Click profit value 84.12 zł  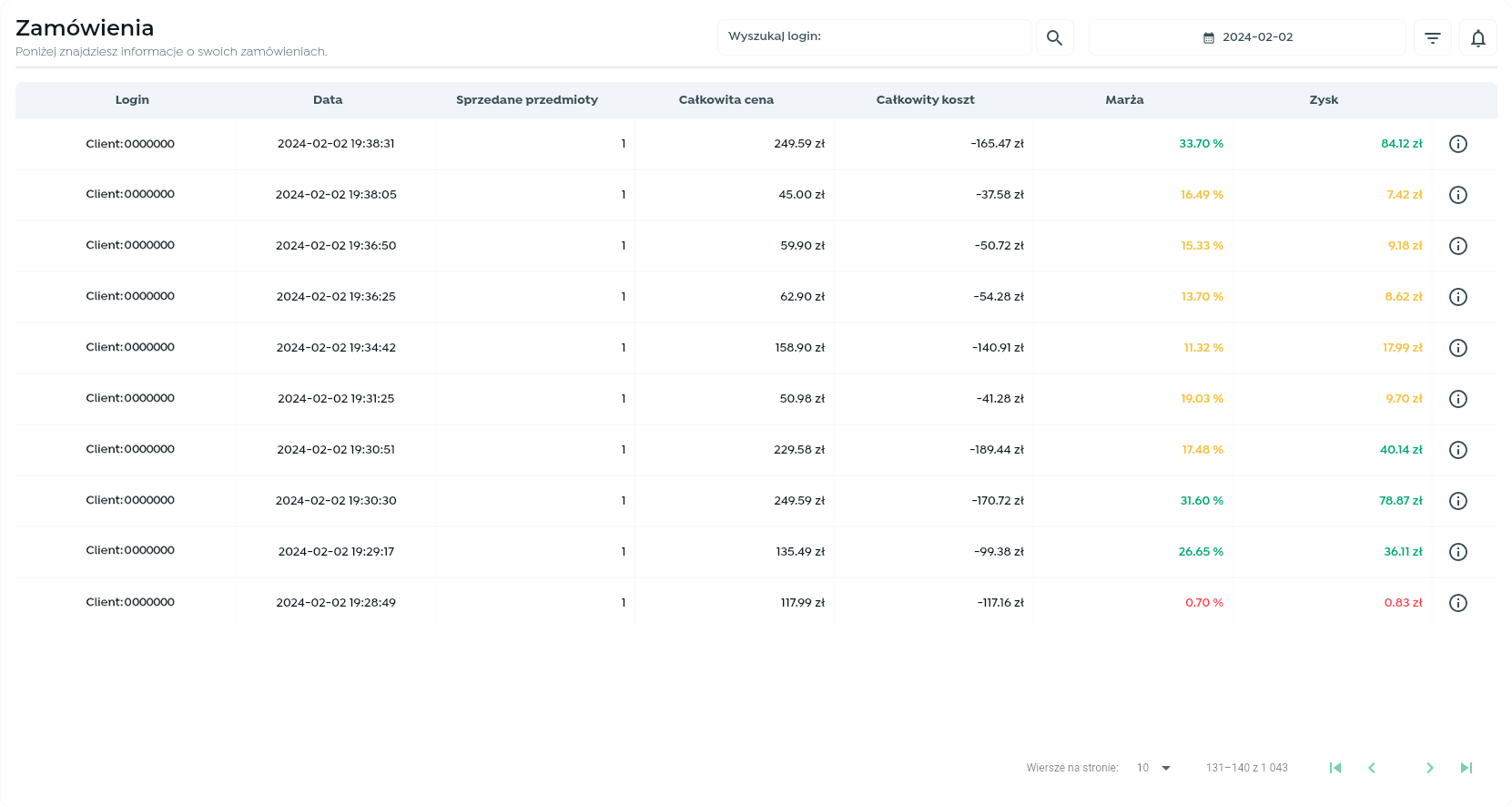pyautogui.click(x=1402, y=144)
